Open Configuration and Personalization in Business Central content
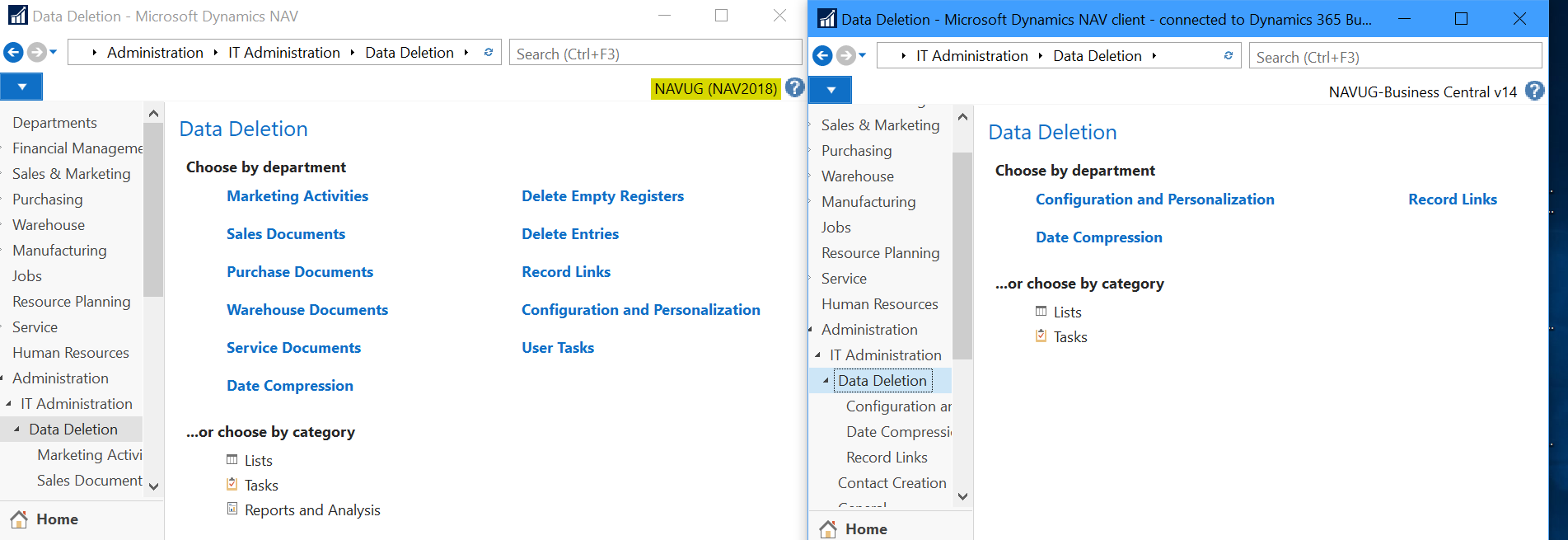1568x540 pixels. point(1155,200)
